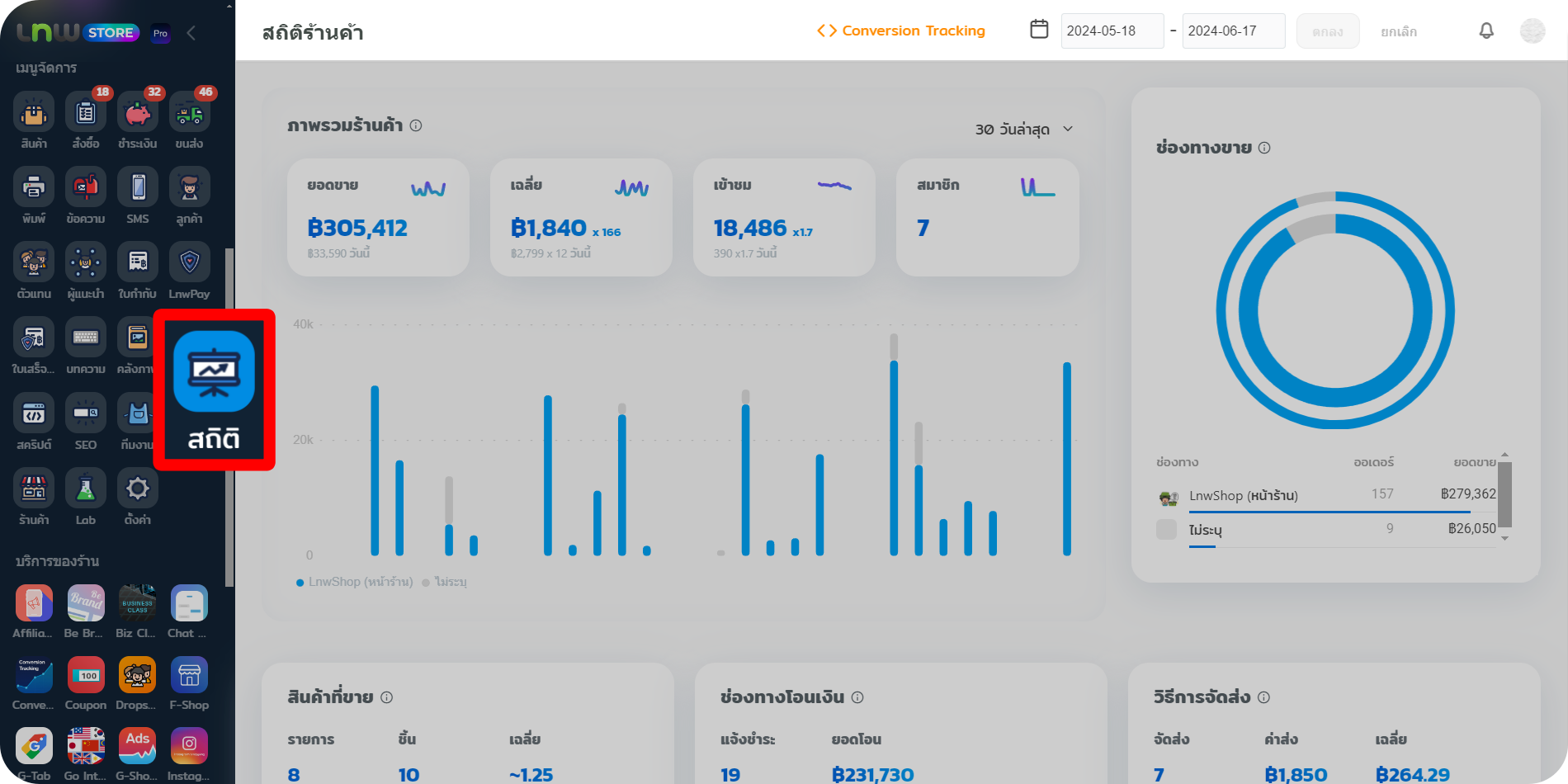
Task: Toggle ไม่ระบุ series in chart legend
Action: (x=446, y=582)
